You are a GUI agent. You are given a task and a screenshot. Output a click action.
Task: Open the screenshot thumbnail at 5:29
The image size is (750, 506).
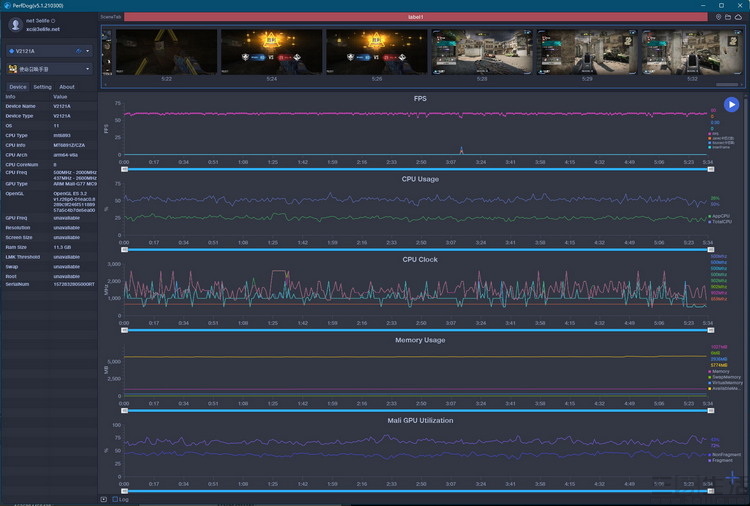tap(587, 52)
